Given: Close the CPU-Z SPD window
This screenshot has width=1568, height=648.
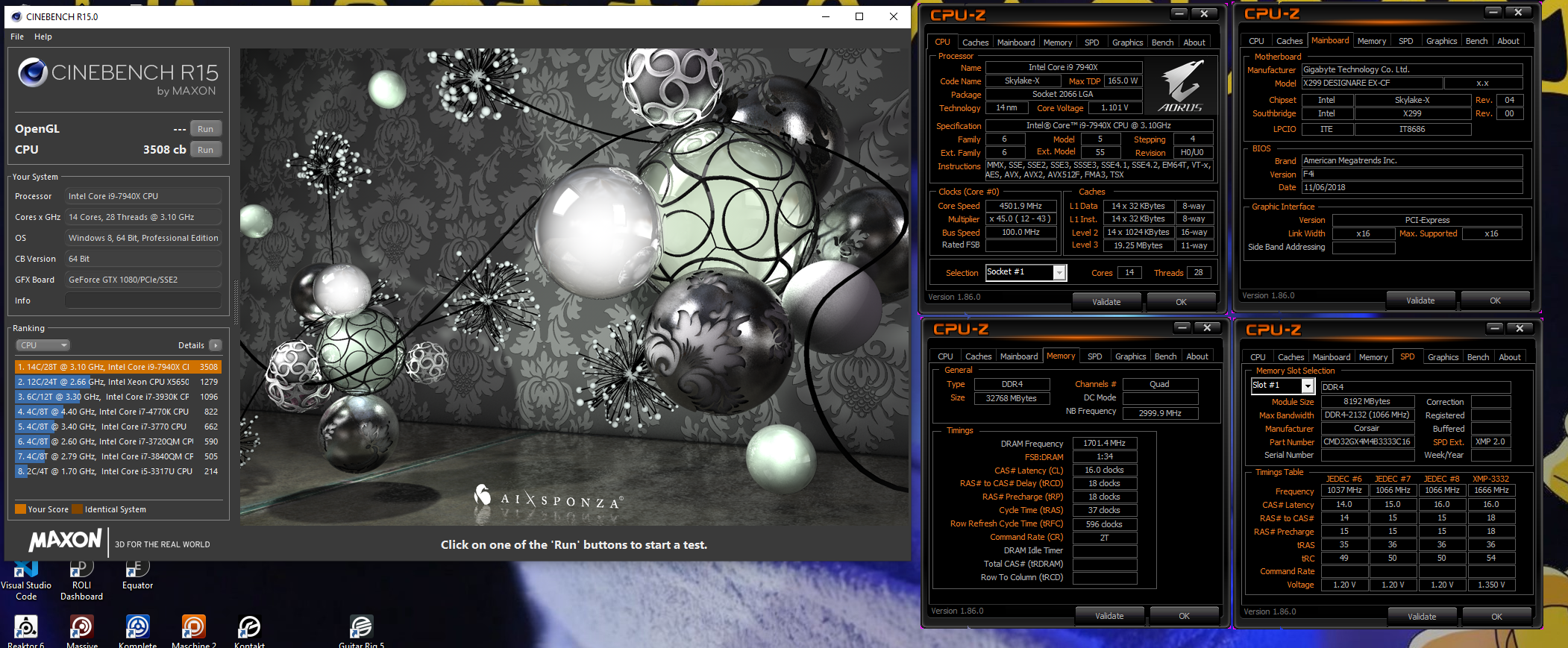Looking at the screenshot, I should tap(1520, 328).
